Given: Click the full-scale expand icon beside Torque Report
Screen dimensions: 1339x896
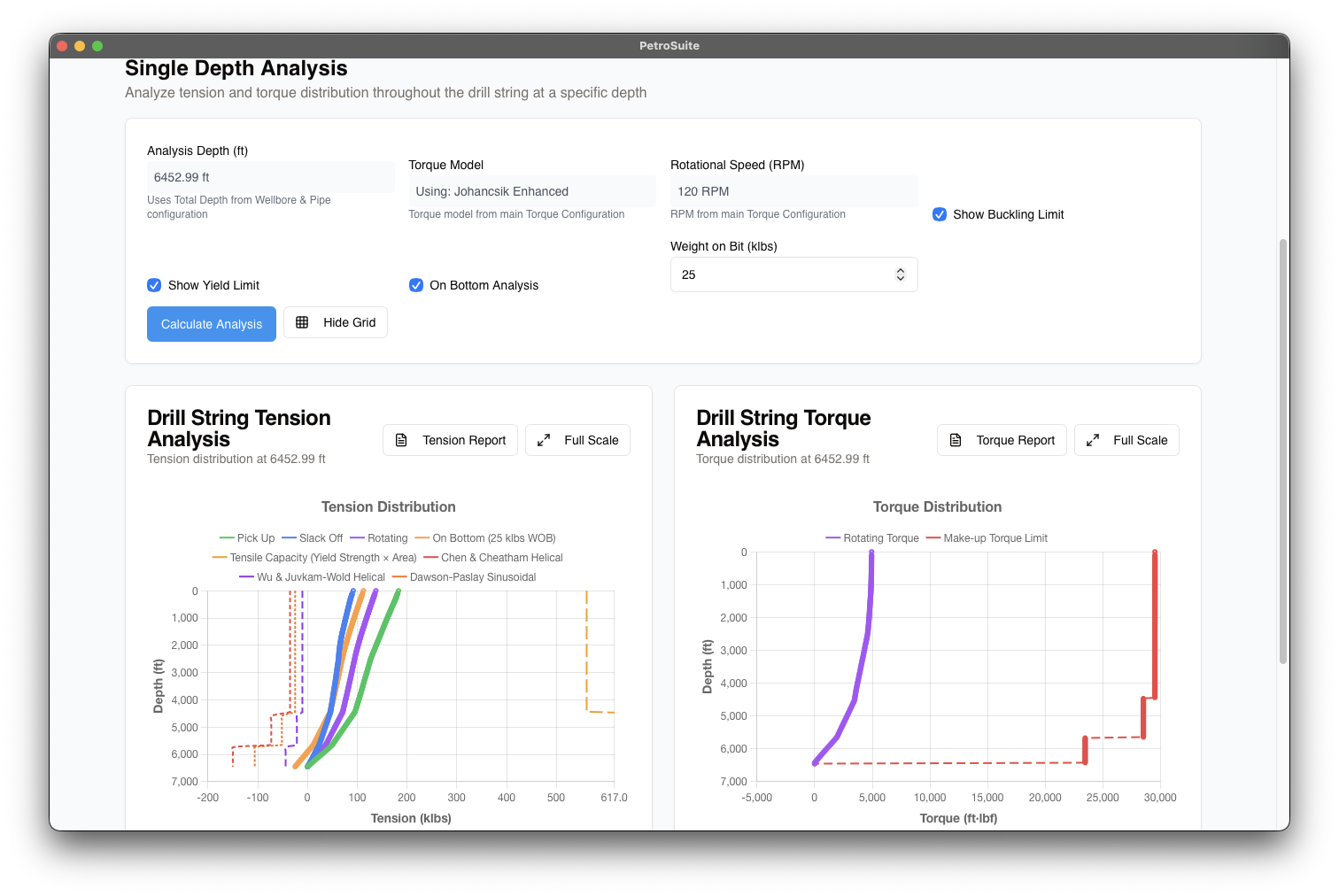Looking at the screenshot, I should (x=1093, y=439).
